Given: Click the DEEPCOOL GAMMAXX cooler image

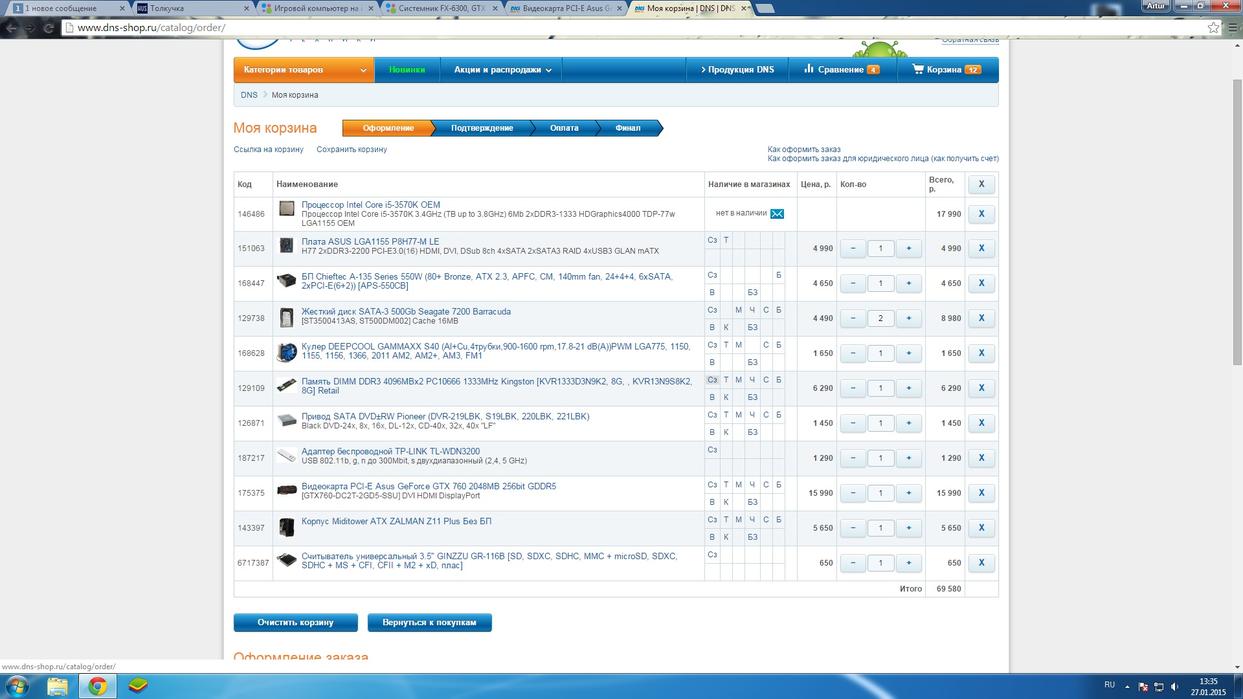Looking at the screenshot, I should 287,352.
